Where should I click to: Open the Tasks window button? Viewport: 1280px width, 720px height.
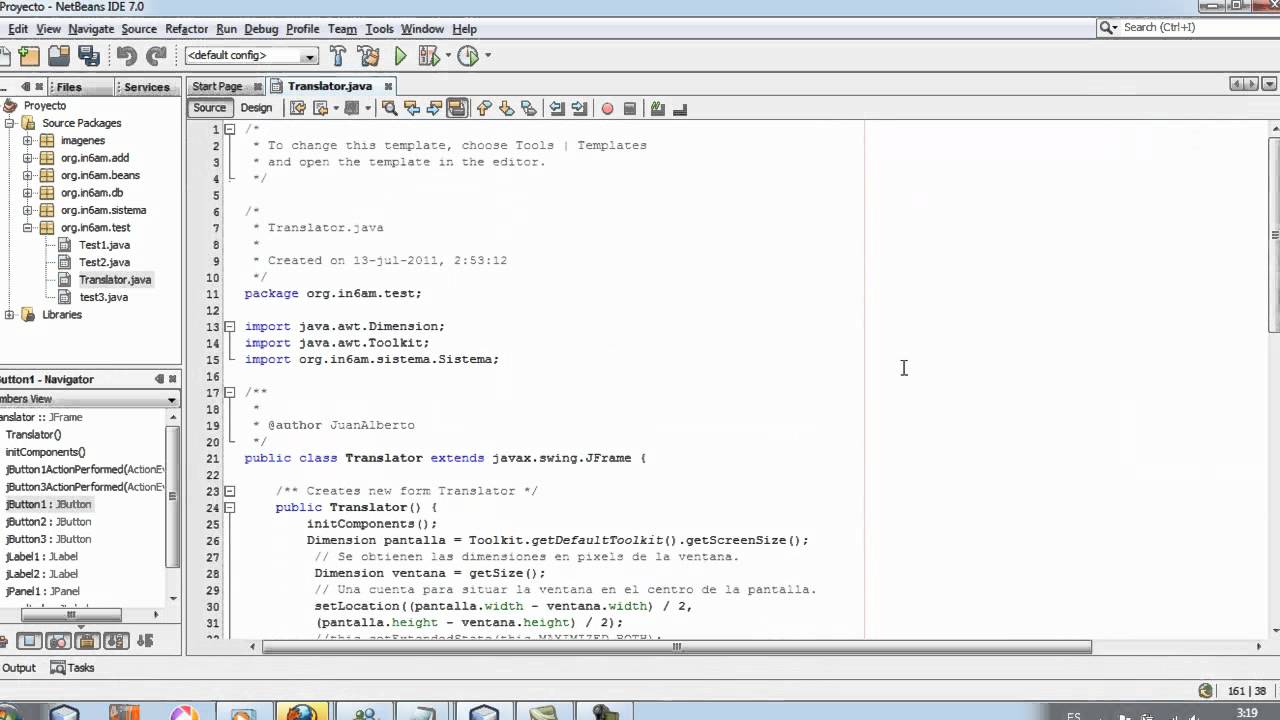(73, 668)
